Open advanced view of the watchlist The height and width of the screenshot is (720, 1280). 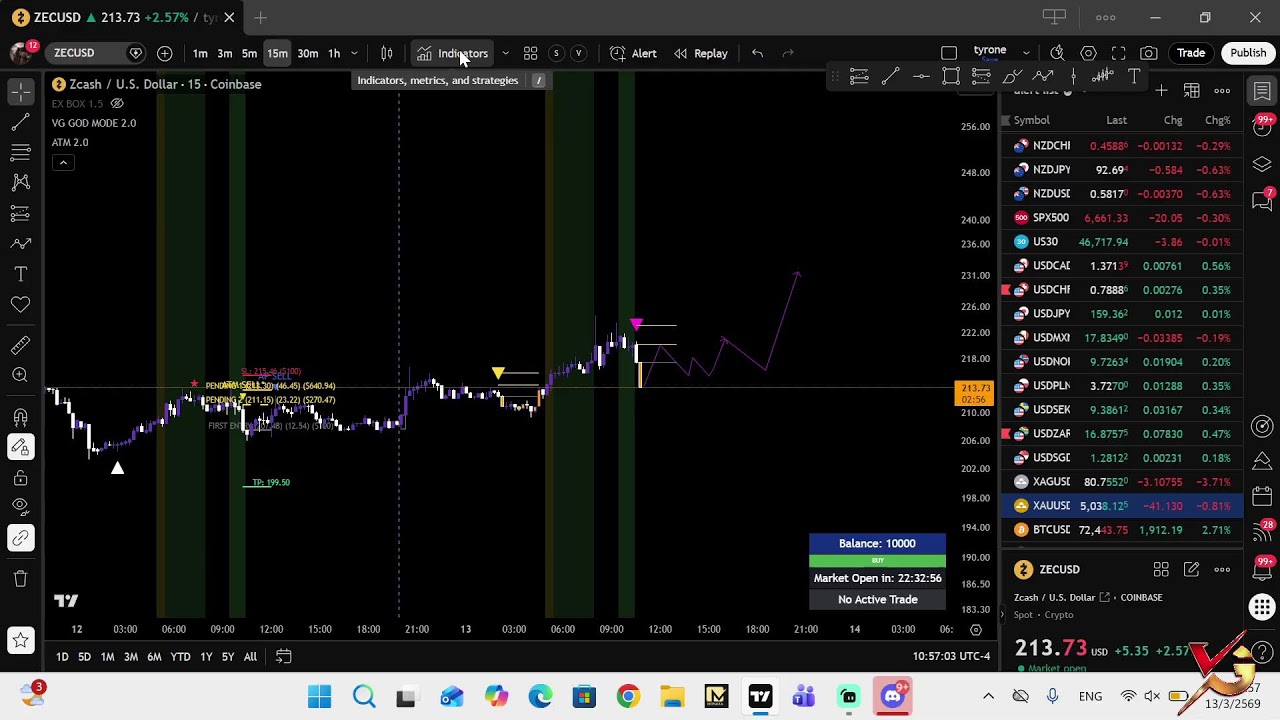click(x=1192, y=91)
